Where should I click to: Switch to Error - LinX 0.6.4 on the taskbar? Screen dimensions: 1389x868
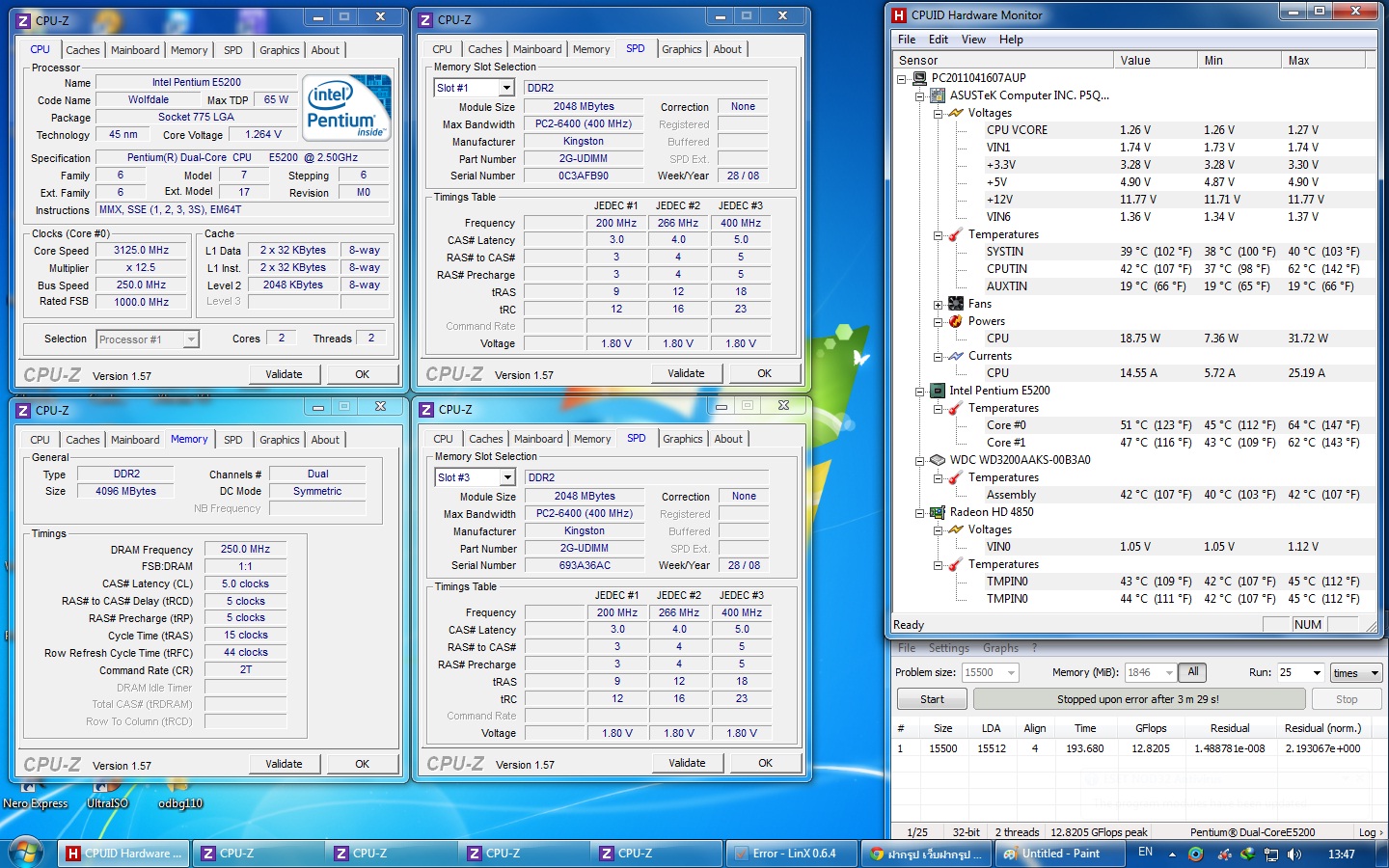[791, 854]
